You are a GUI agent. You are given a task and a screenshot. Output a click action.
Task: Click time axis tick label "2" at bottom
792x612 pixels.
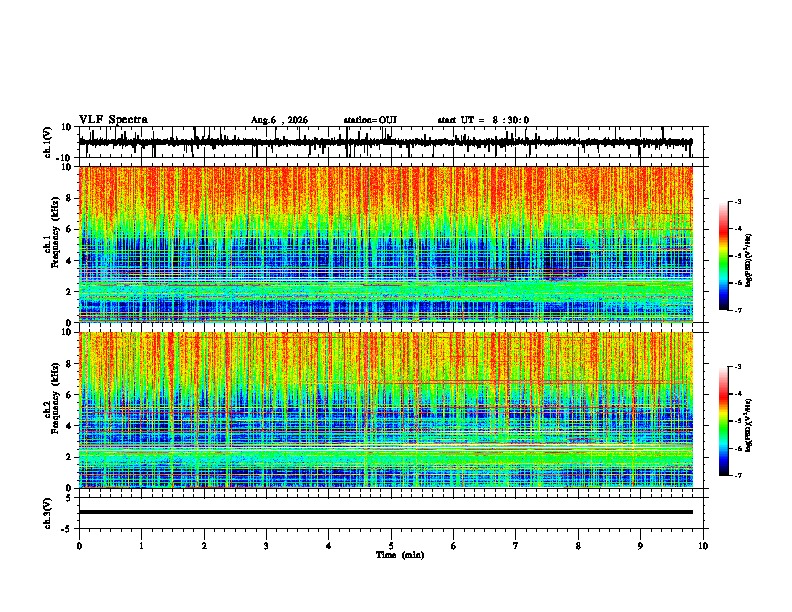(x=204, y=546)
